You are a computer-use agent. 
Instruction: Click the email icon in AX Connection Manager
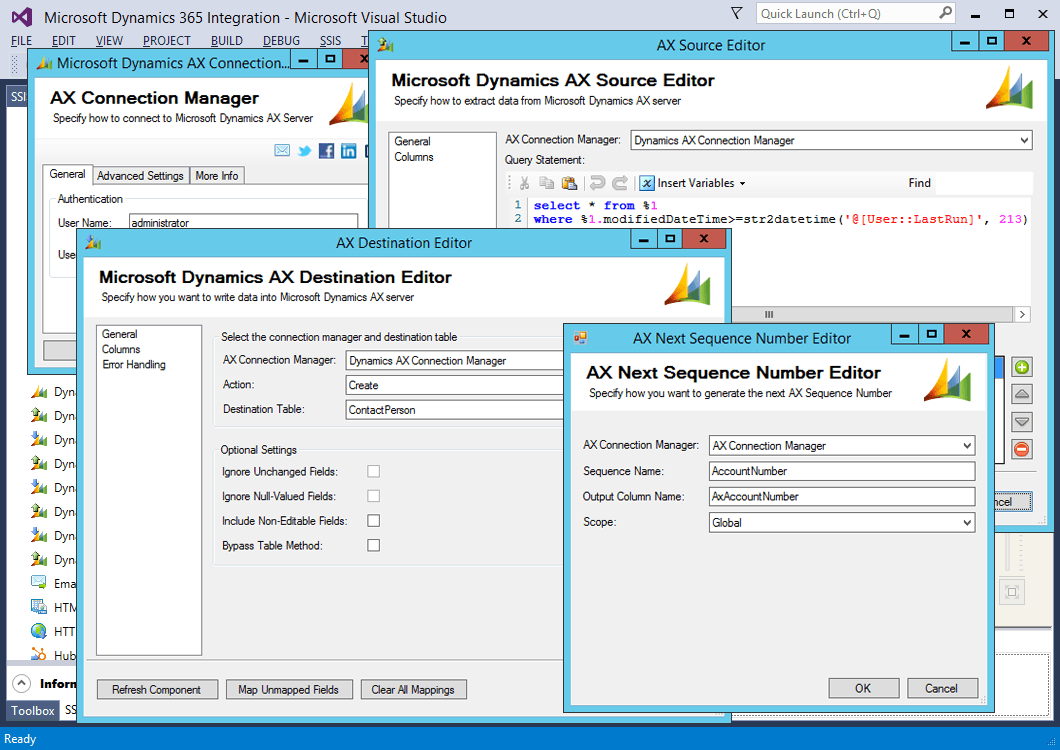pos(282,150)
